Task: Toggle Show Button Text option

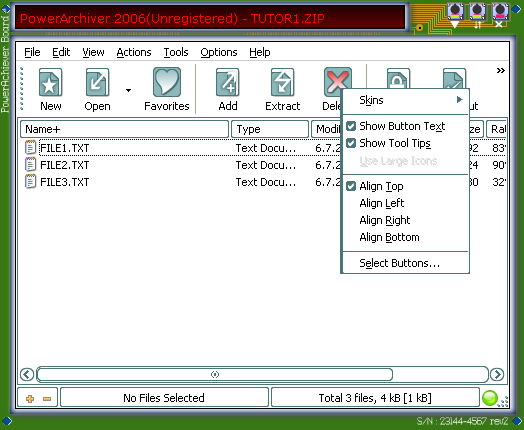Action: 406,126
